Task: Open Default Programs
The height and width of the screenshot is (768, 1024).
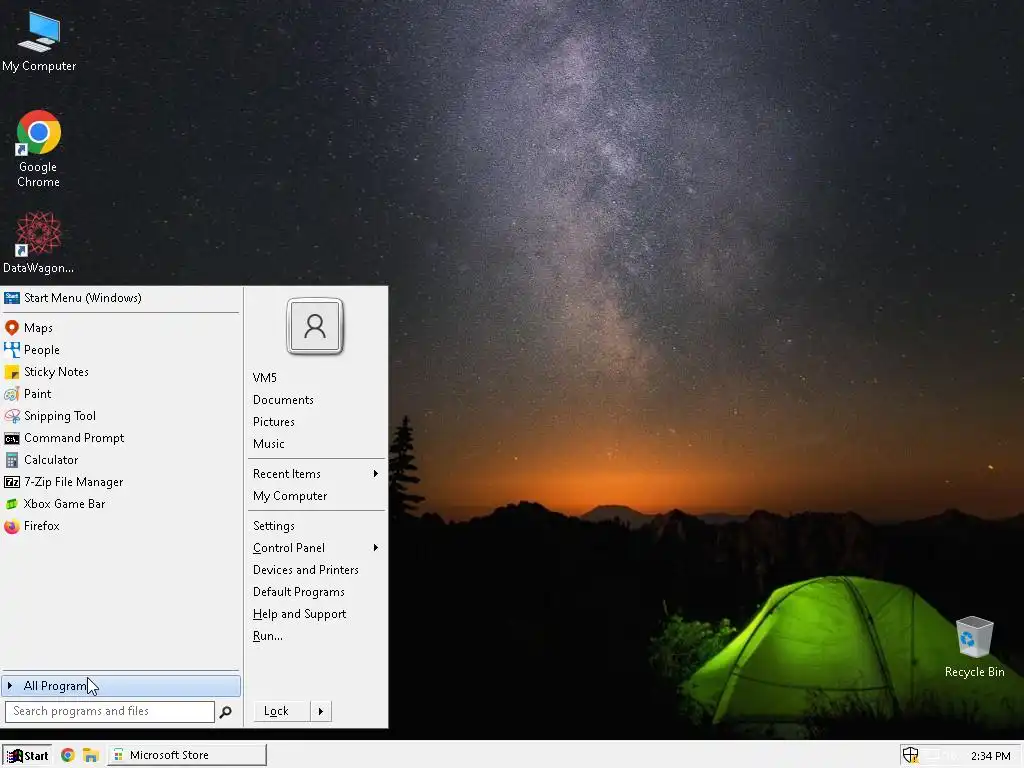Action: point(298,592)
